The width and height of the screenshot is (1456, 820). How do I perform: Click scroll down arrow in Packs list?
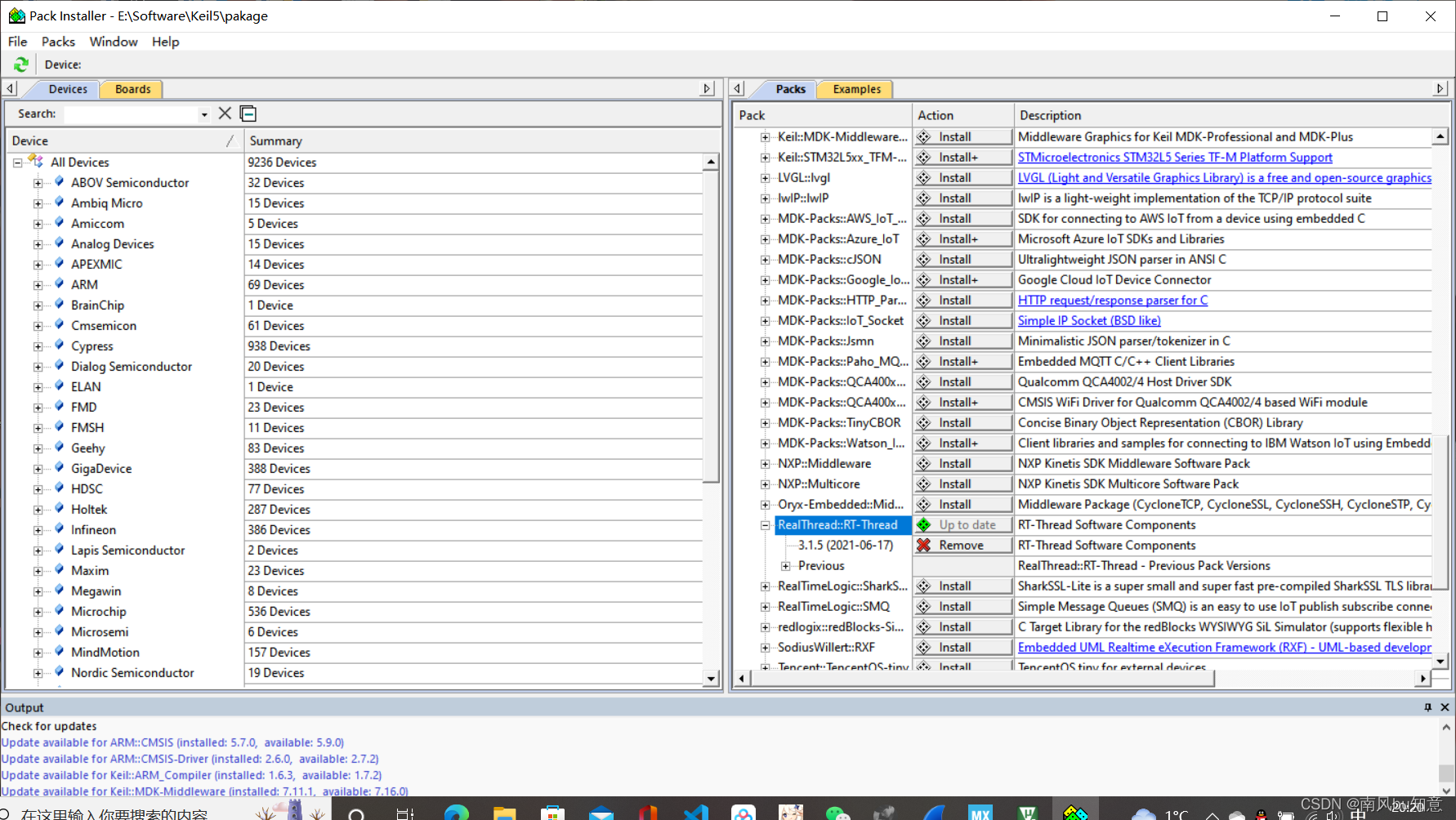1440,661
